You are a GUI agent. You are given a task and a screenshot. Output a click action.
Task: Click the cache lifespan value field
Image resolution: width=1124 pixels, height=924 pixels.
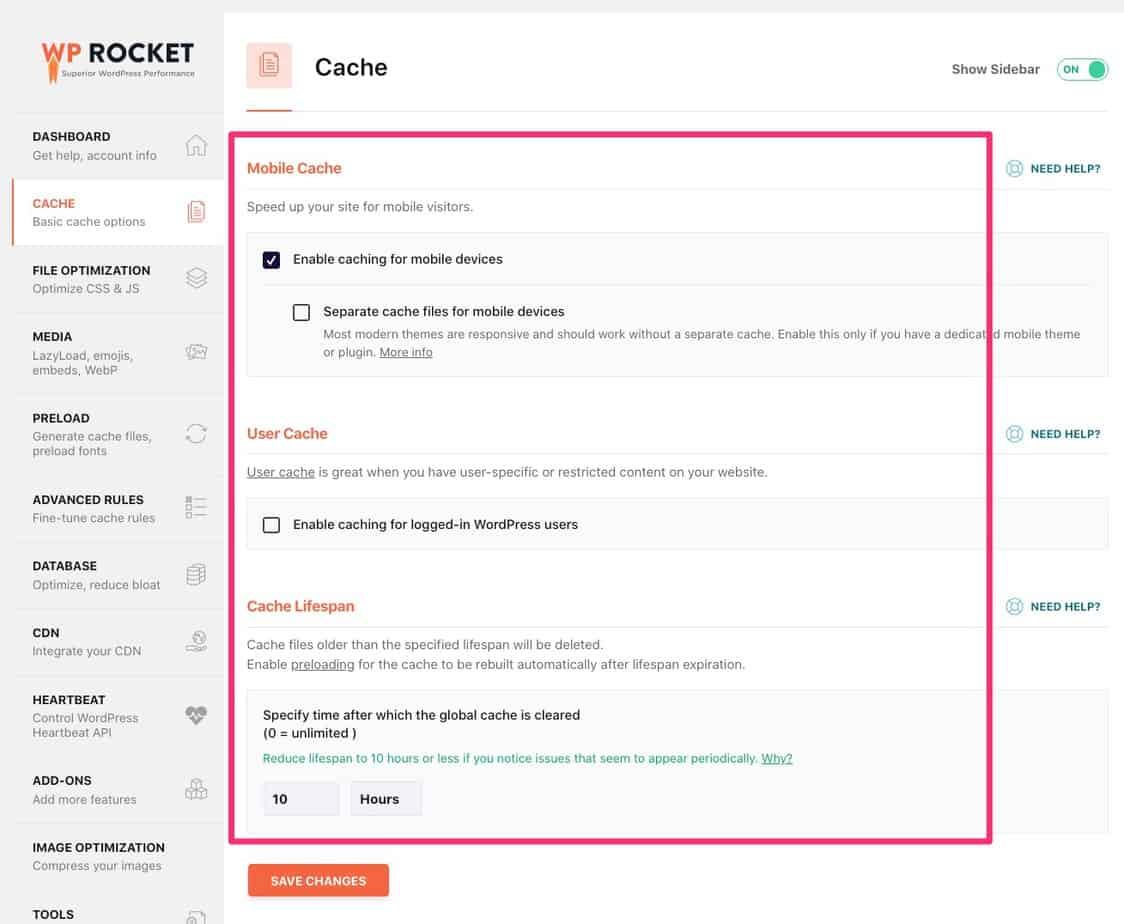[300, 798]
